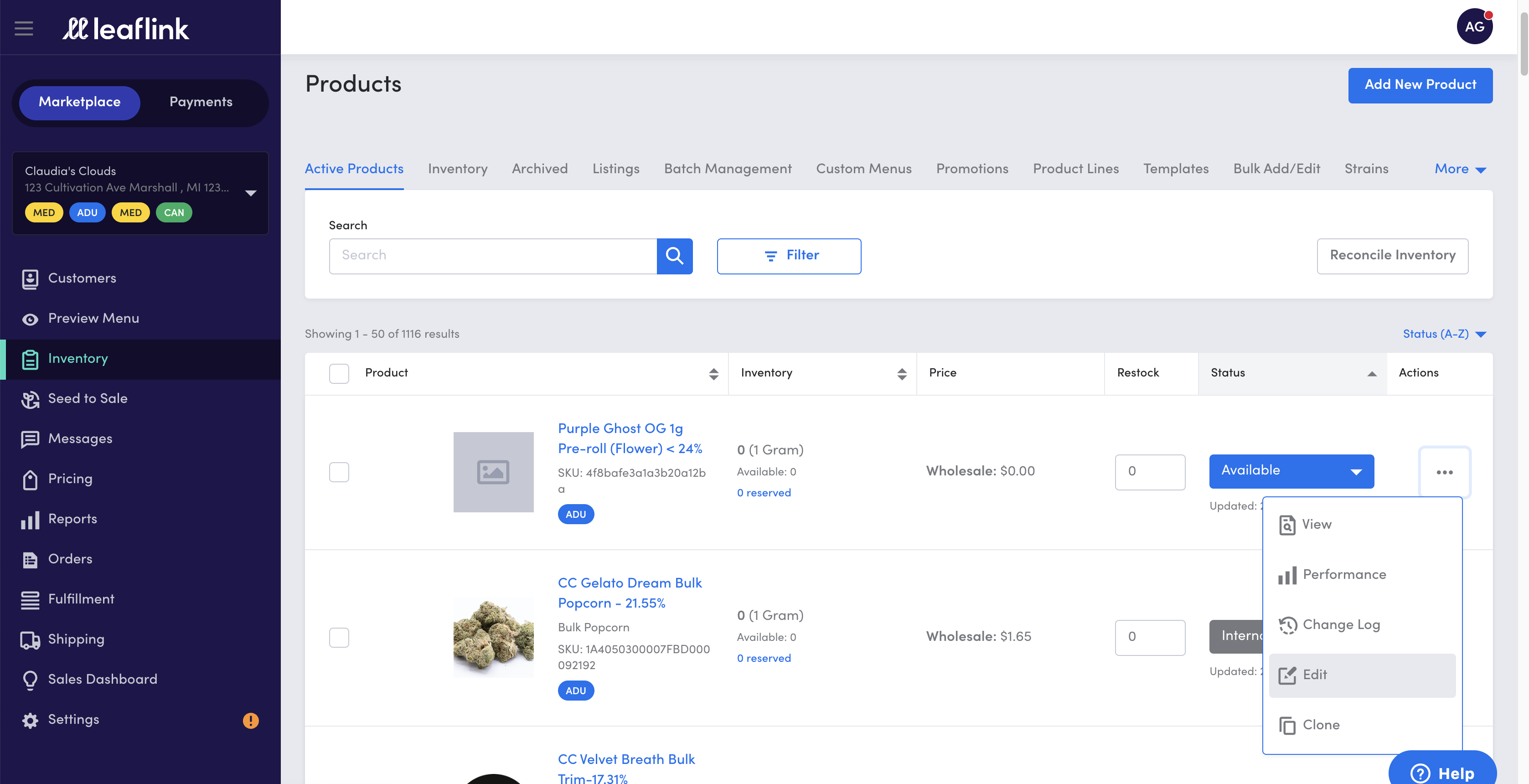
Task: Switch to the Product Lines tab
Action: (x=1075, y=169)
